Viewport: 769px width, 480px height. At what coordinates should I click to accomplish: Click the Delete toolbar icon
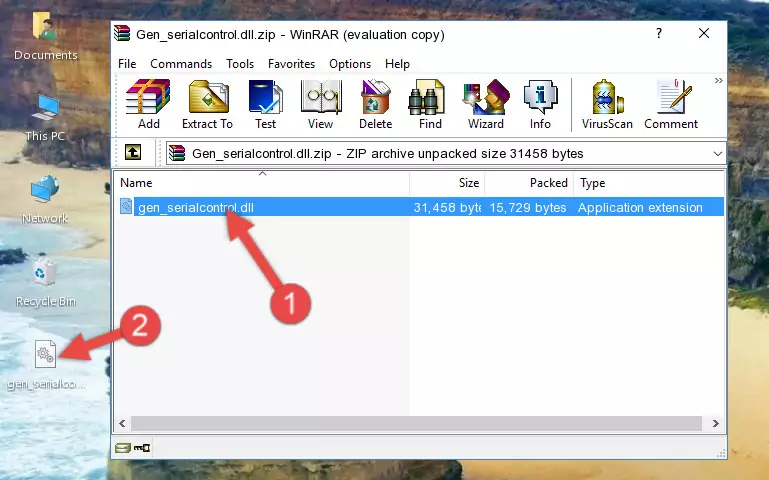click(376, 104)
